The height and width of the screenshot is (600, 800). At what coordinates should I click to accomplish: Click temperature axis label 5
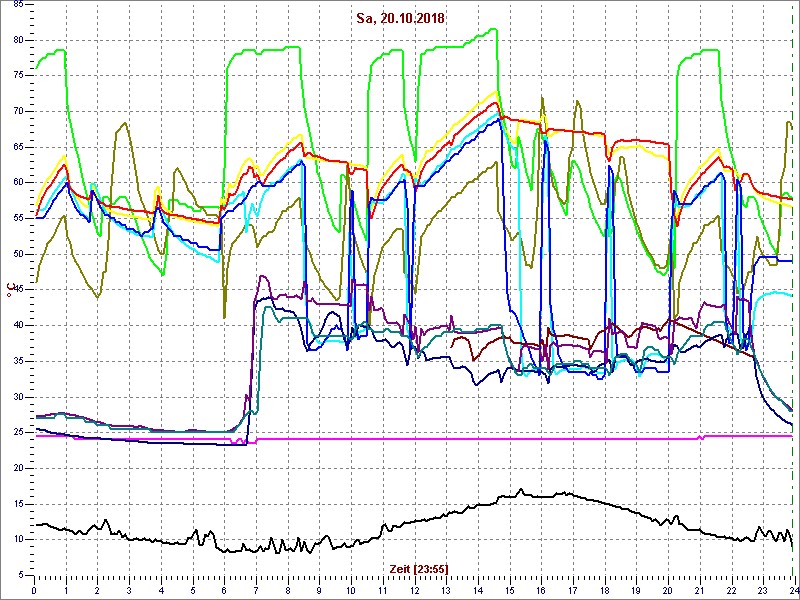tap(20, 575)
